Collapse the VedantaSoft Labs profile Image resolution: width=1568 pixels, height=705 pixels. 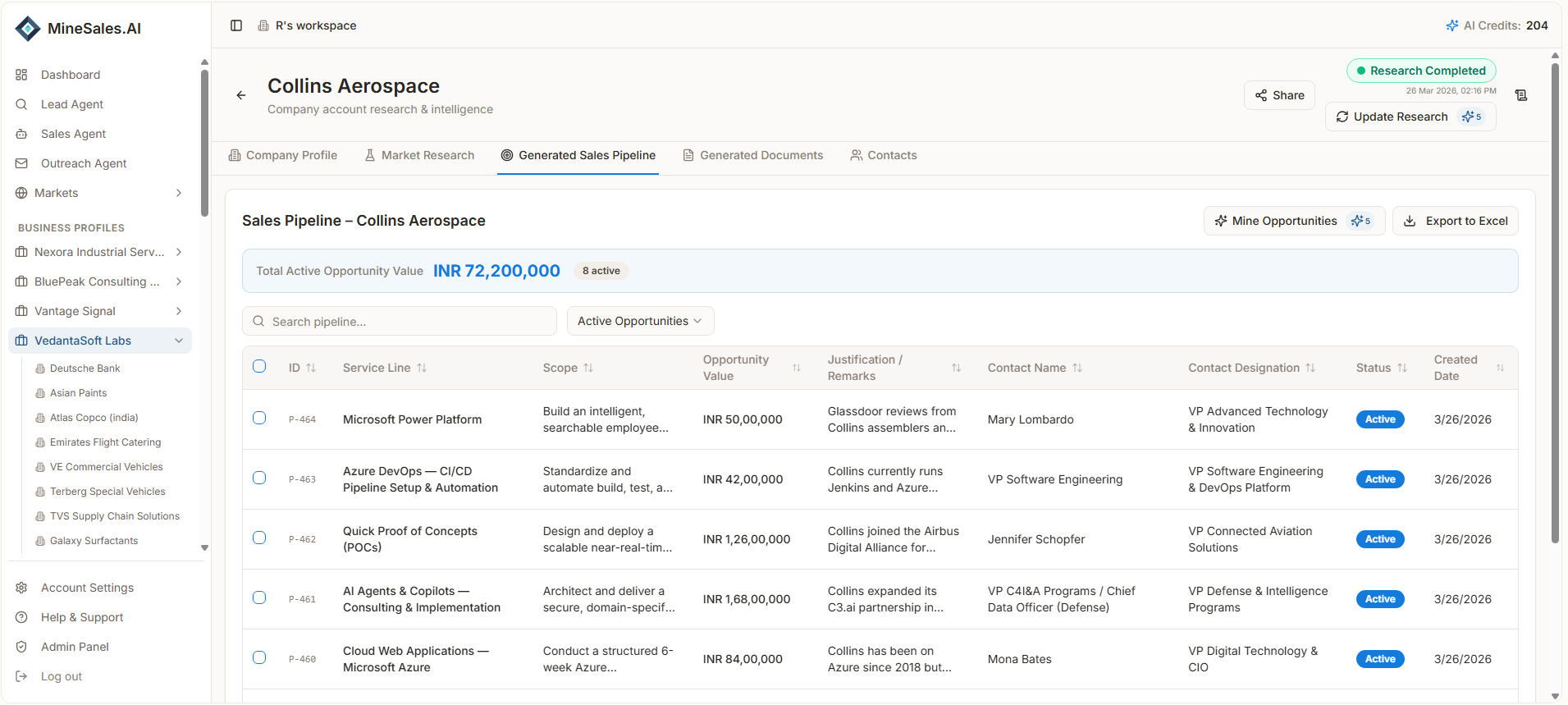pyautogui.click(x=179, y=341)
